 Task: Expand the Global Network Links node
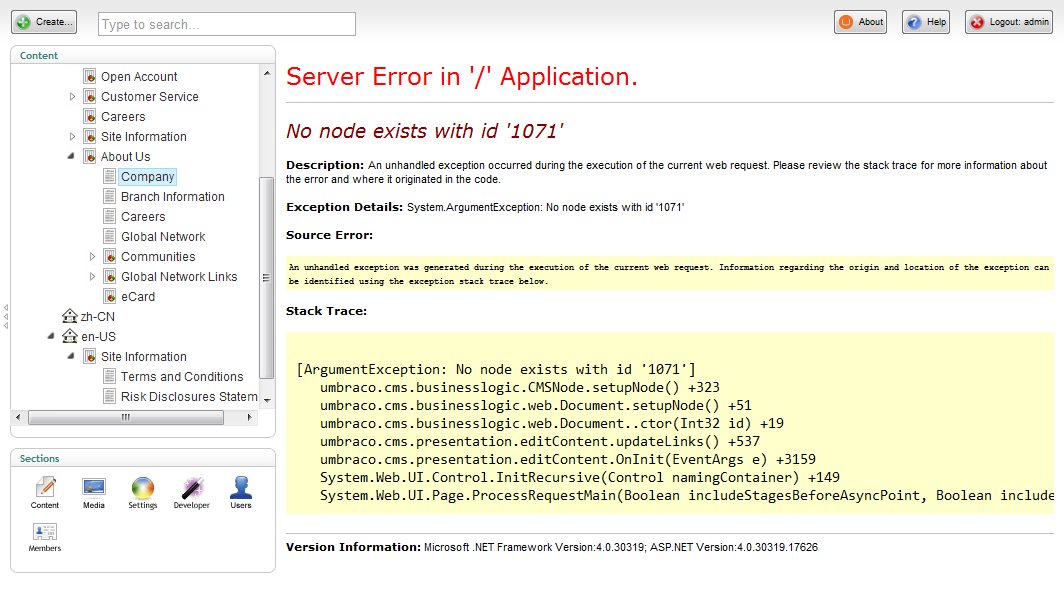(x=92, y=277)
